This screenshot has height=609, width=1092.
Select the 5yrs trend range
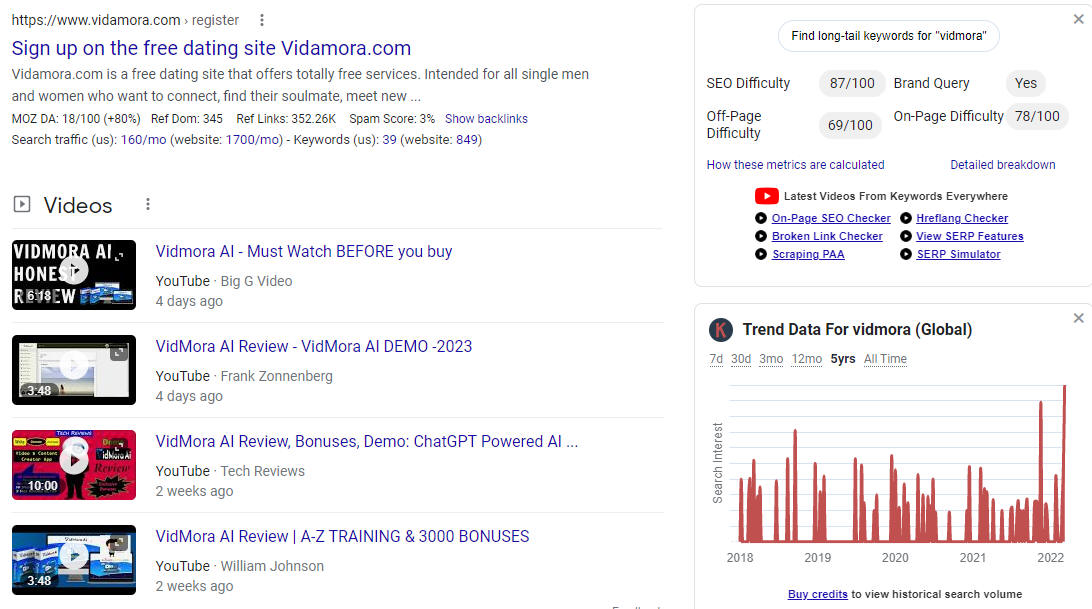(x=843, y=359)
